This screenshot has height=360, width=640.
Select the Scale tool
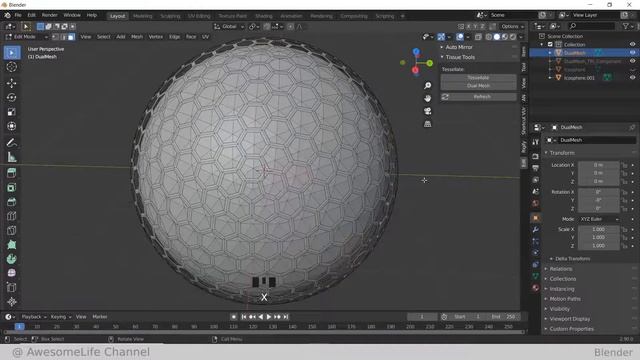click(12, 112)
